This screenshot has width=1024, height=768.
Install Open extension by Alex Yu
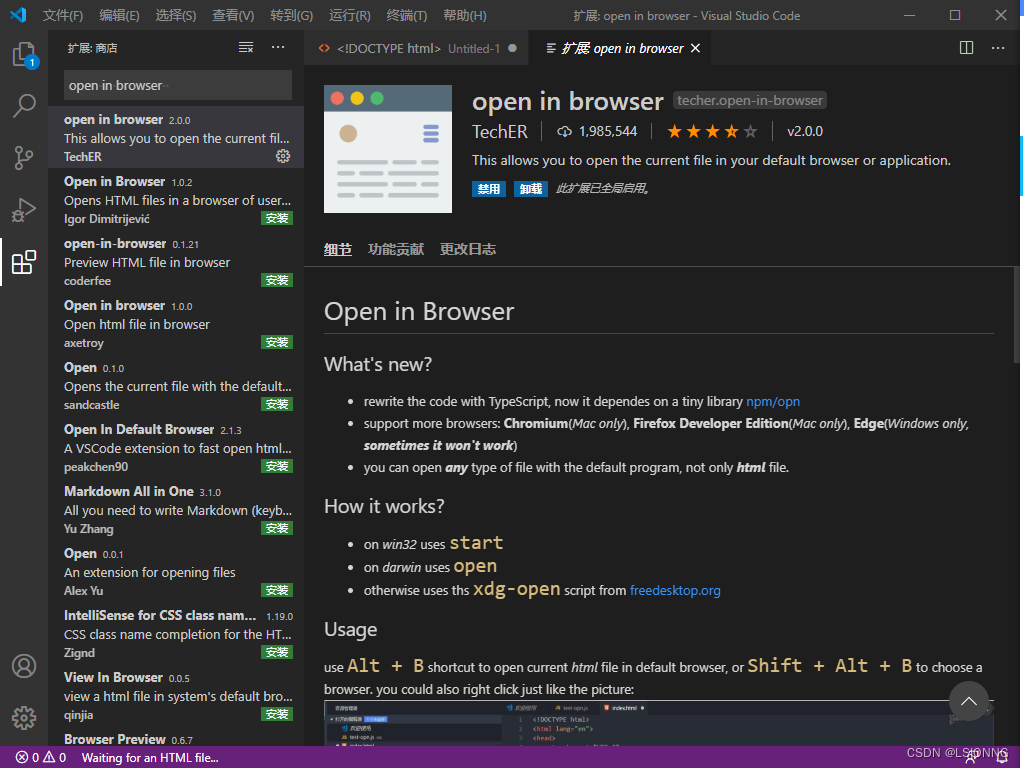point(277,590)
